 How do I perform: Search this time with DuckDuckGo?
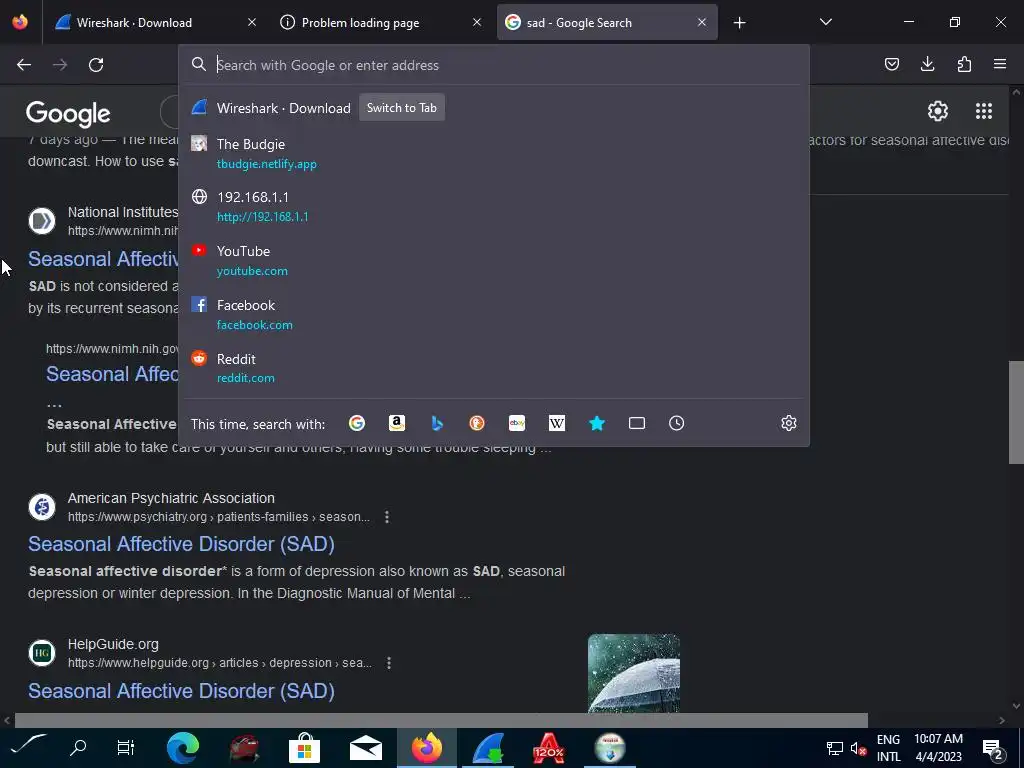477,423
